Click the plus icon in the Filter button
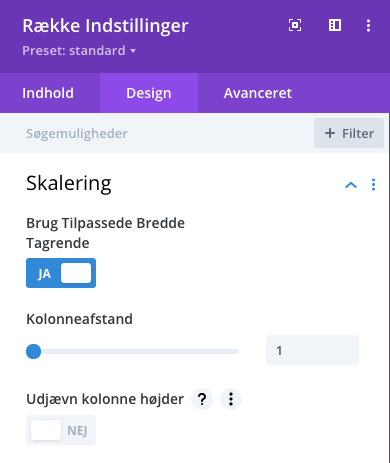 click(x=330, y=133)
